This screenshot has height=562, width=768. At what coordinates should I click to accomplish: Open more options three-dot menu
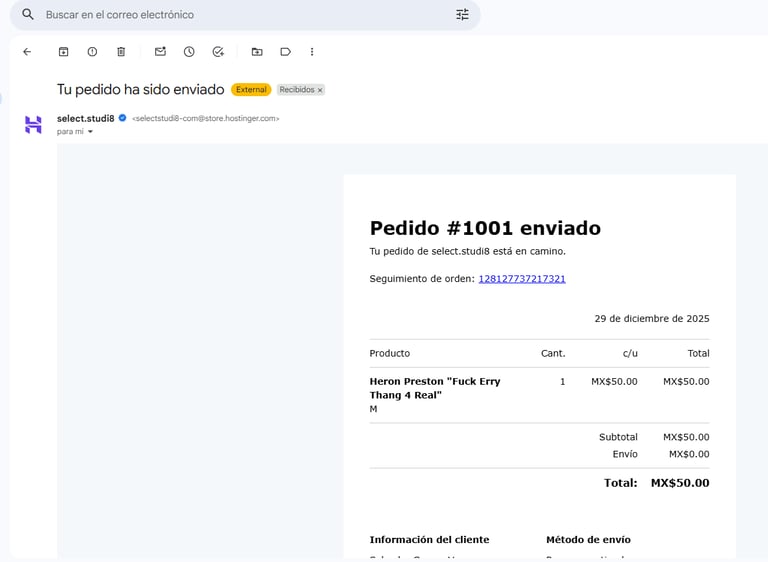click(x=312, y=51)
